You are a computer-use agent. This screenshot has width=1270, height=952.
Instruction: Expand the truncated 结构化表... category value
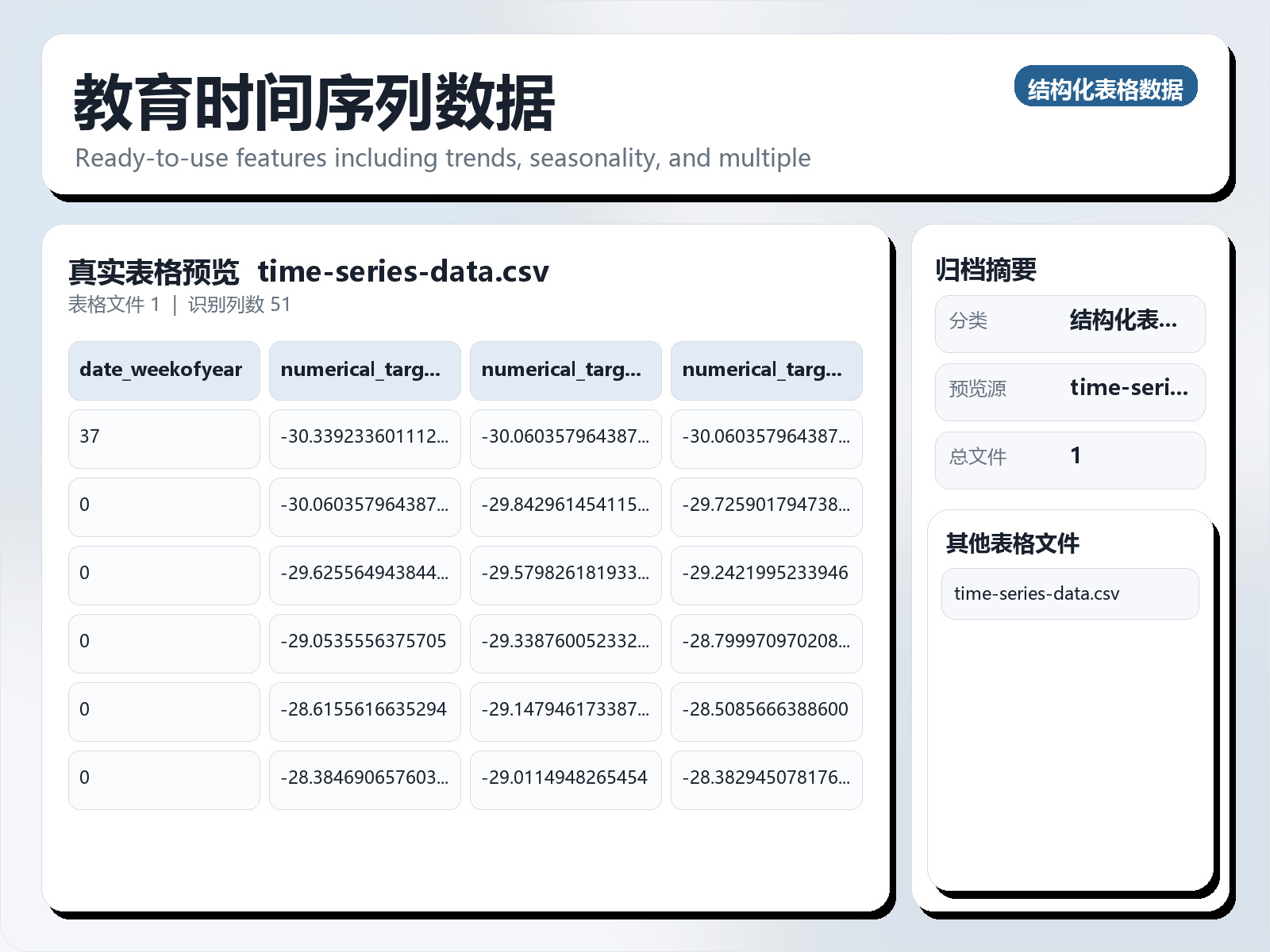pos(1124,322)
